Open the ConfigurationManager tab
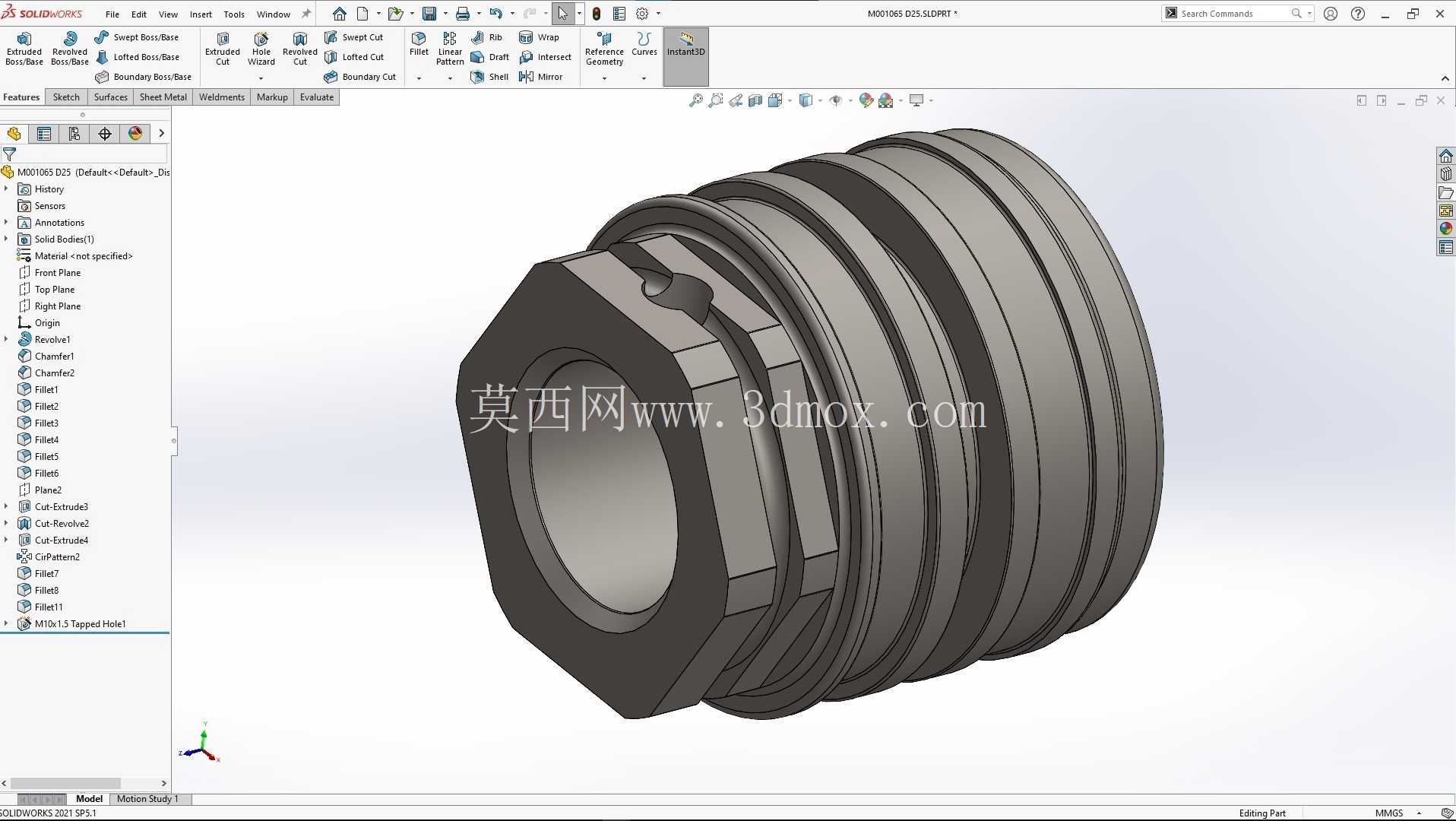Viewport: 1456px width, 821px height. [x=74, y=134]
